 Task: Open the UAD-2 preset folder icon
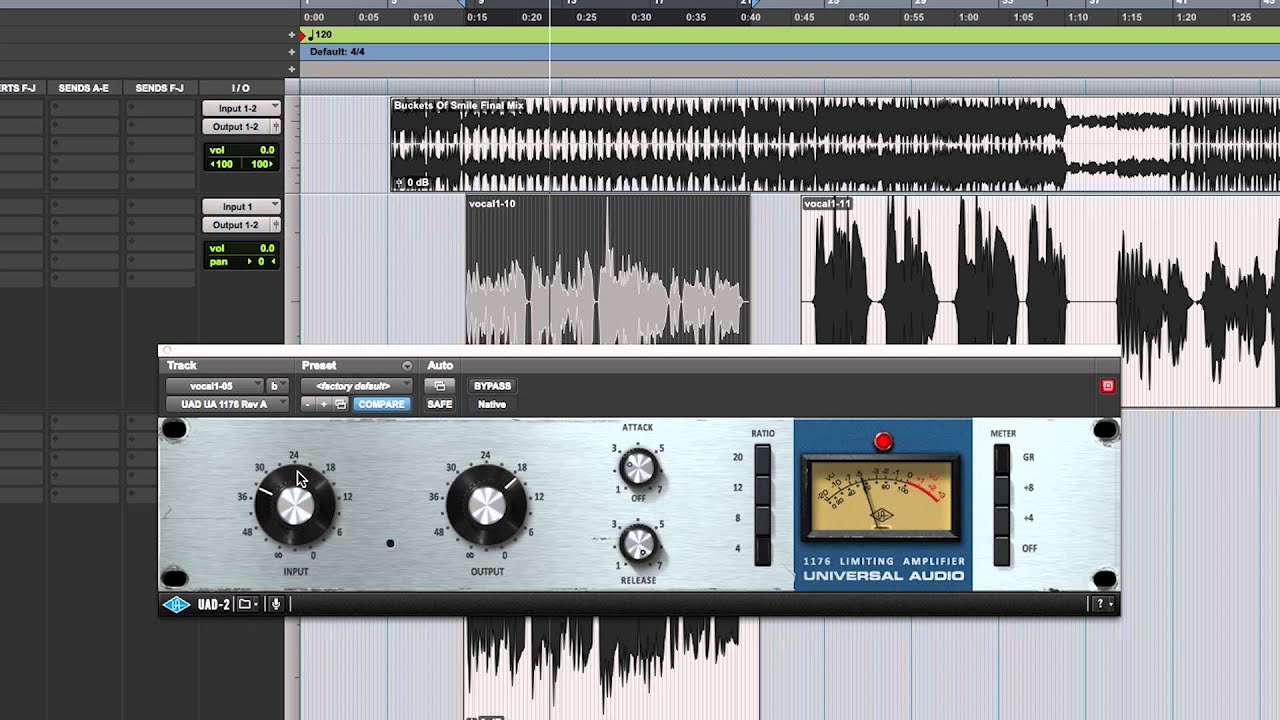point(247,604)
